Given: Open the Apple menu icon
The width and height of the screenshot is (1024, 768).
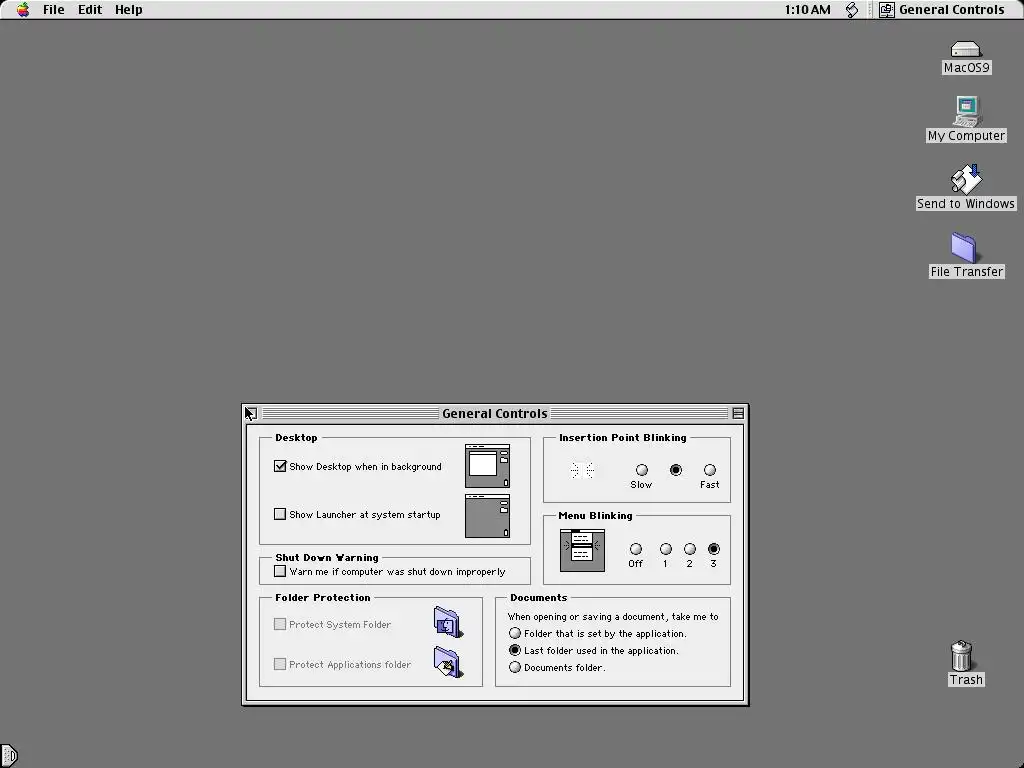Looking at the screenshot, I should (x=23, y=10).
